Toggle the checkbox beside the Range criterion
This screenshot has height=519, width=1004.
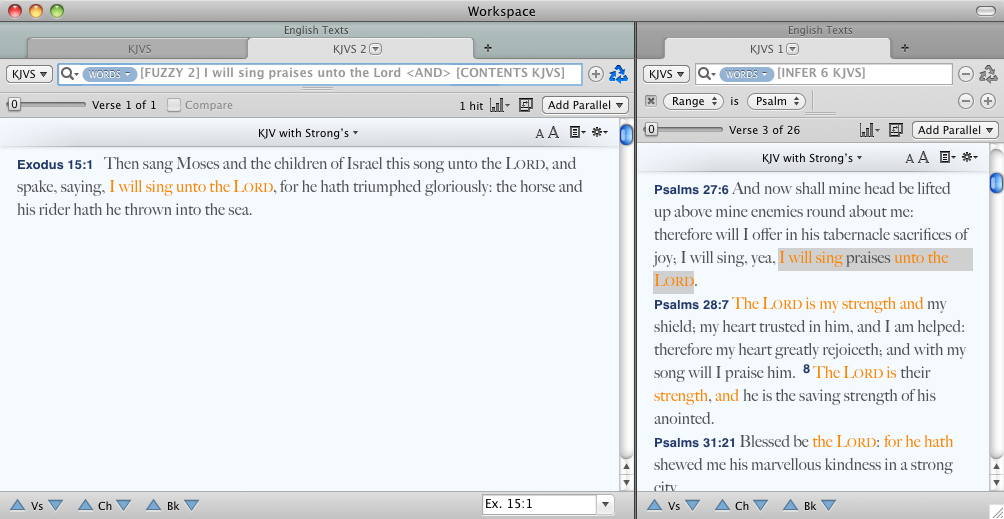(651, 101)
